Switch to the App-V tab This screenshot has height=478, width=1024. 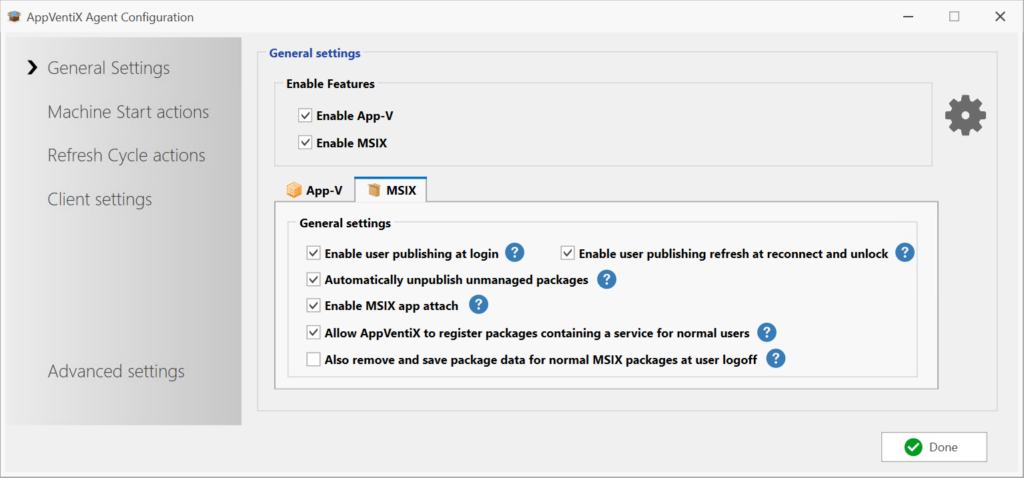click(x=314, y=189)
